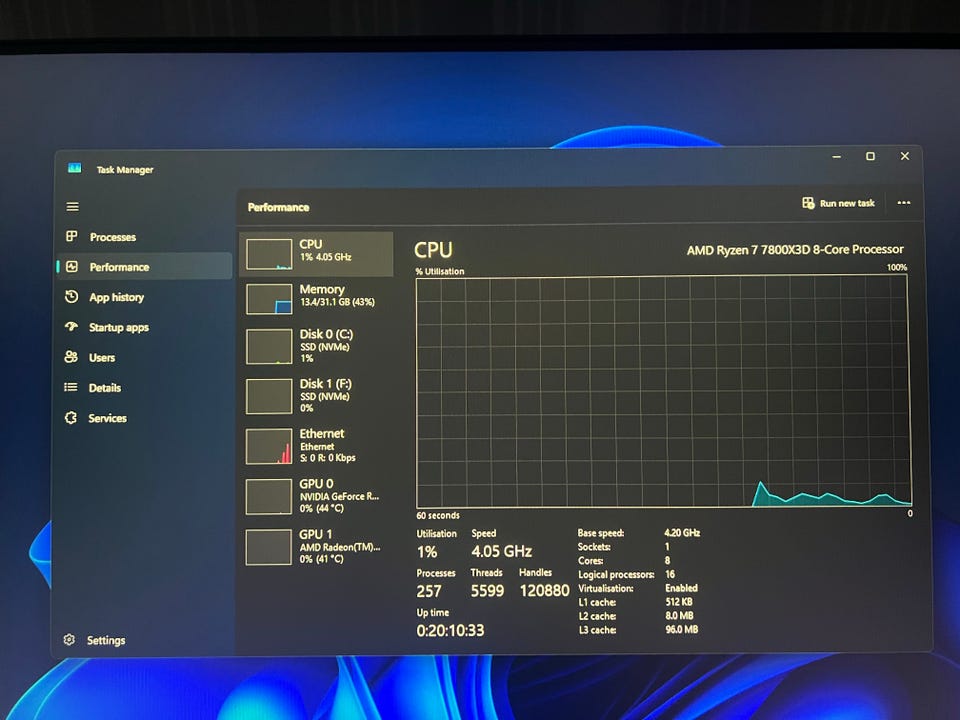Screen dimensions: 960x720
Task: Click the Virtualisation Enabled value
Action: point(681,588)
